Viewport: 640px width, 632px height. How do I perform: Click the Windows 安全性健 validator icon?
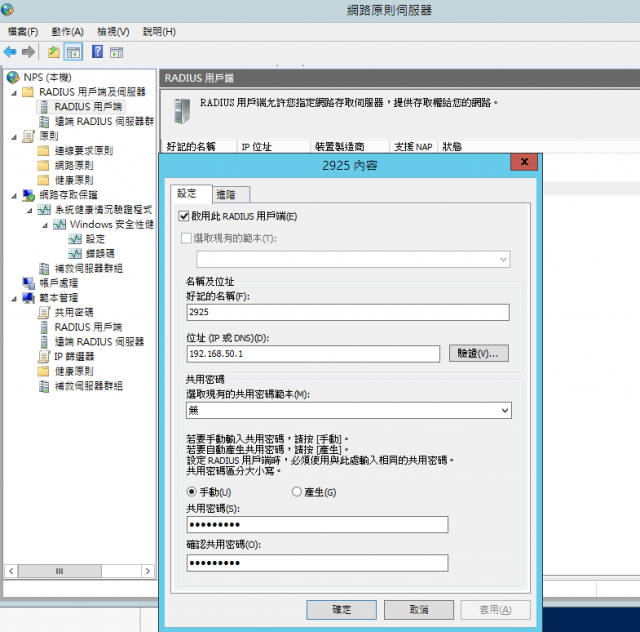tap(60, 225)
